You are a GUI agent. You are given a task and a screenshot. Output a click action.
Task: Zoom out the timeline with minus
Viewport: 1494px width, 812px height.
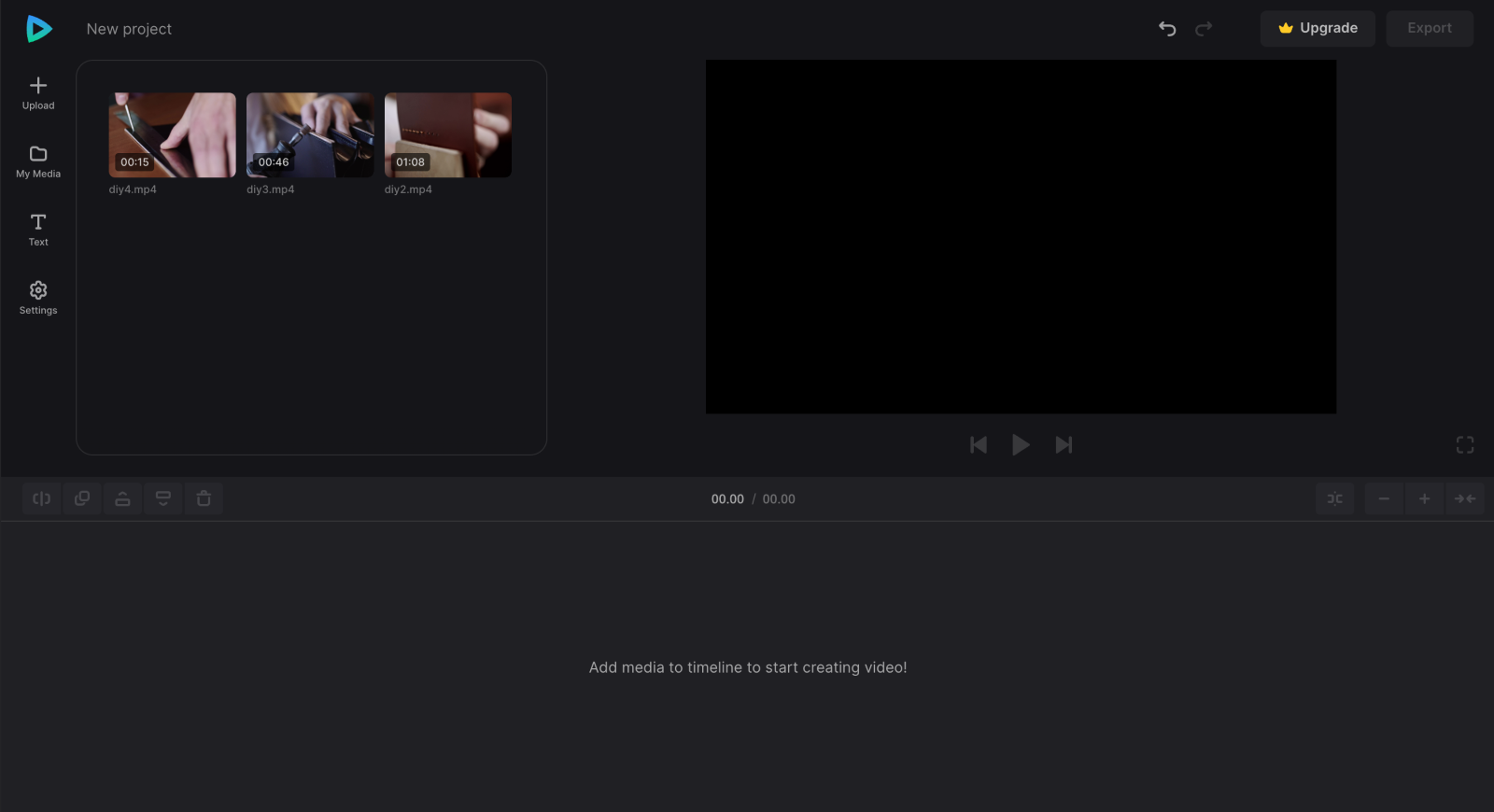point(1384,498)
